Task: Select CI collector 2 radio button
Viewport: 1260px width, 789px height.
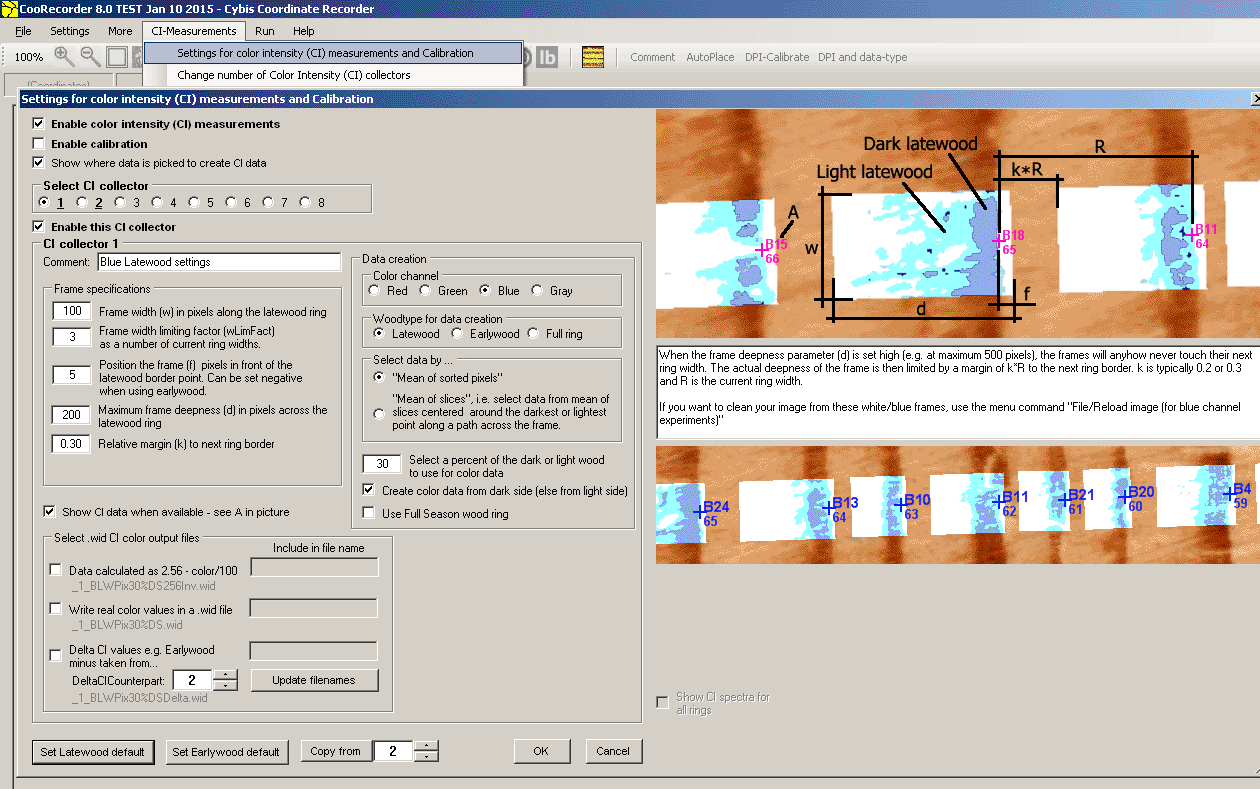Action: coord(82,203)
